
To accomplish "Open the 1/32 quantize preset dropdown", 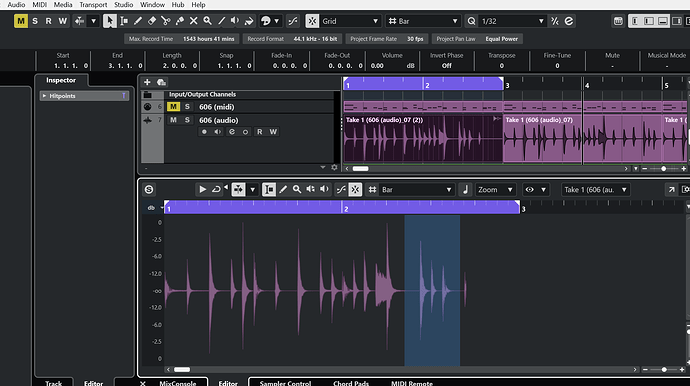I will (x=512, y=21).
